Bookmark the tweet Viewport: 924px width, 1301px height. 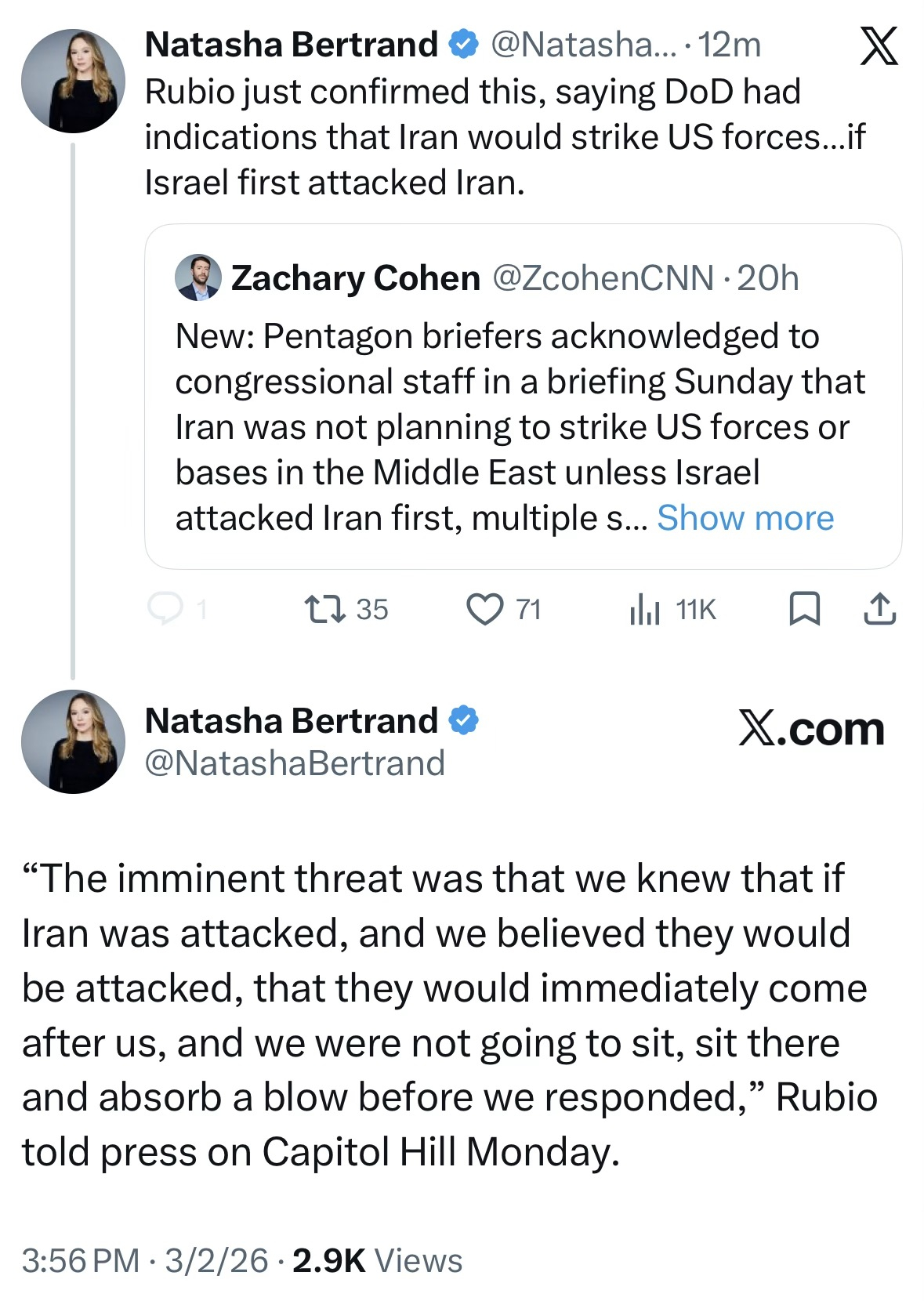tap(804, 609)
